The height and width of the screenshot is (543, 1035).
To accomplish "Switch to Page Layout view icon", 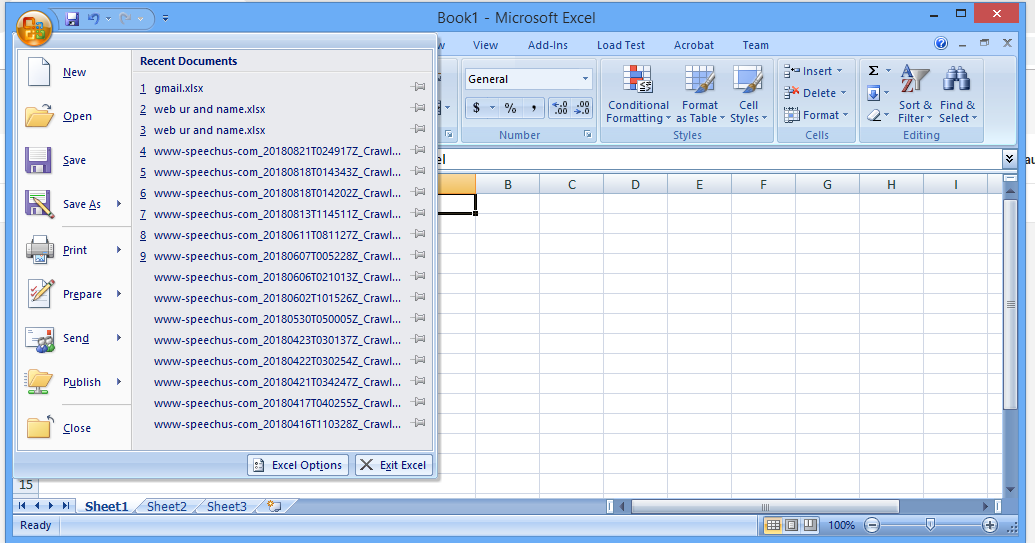I will 791,525.
